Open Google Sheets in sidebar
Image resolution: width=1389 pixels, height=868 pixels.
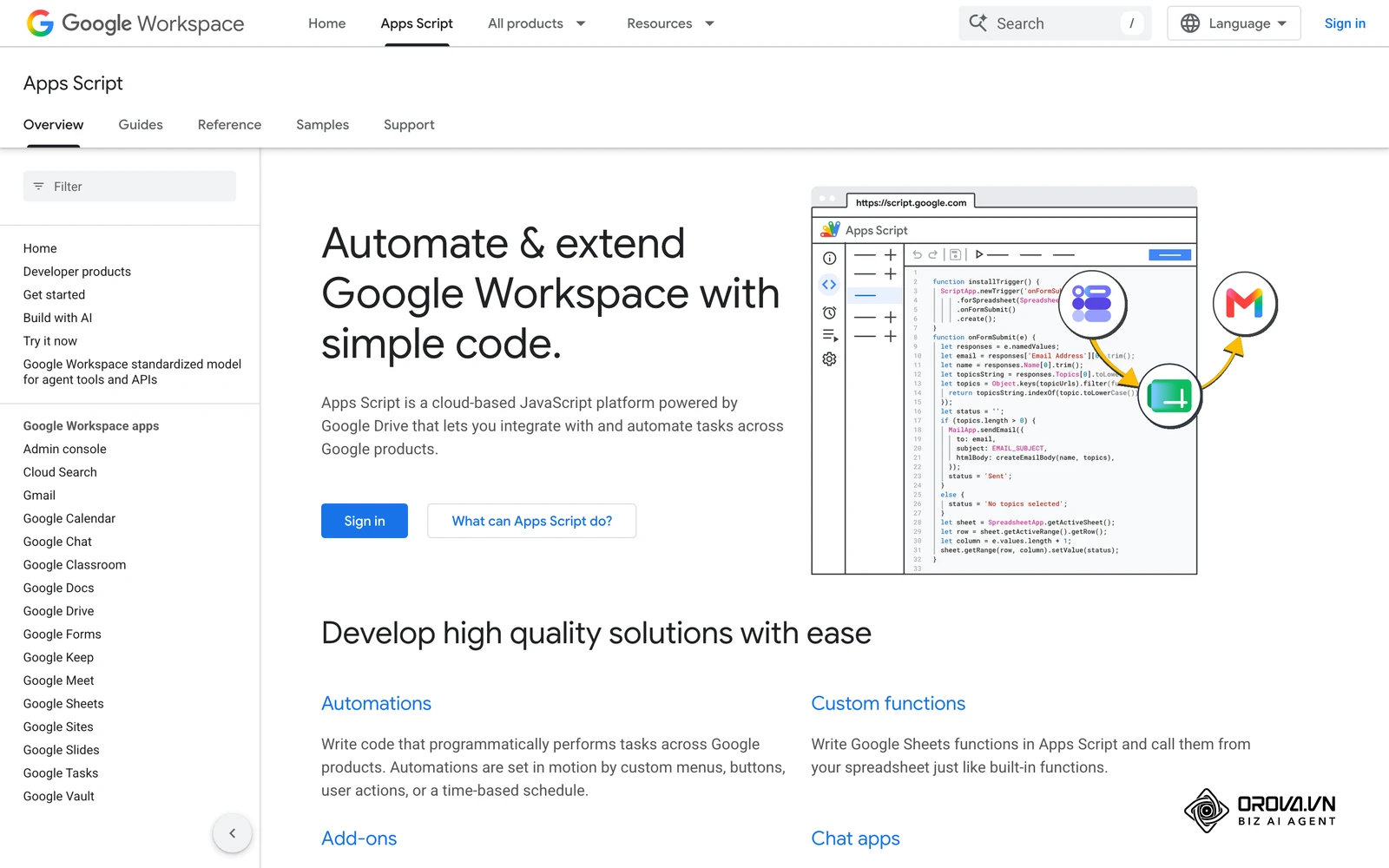click(63, 704)
